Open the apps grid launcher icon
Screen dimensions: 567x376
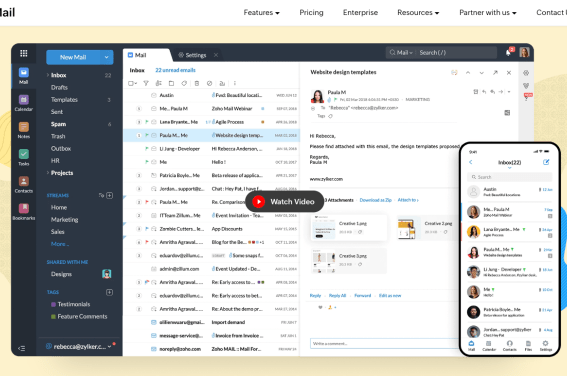tap(24, 54)
